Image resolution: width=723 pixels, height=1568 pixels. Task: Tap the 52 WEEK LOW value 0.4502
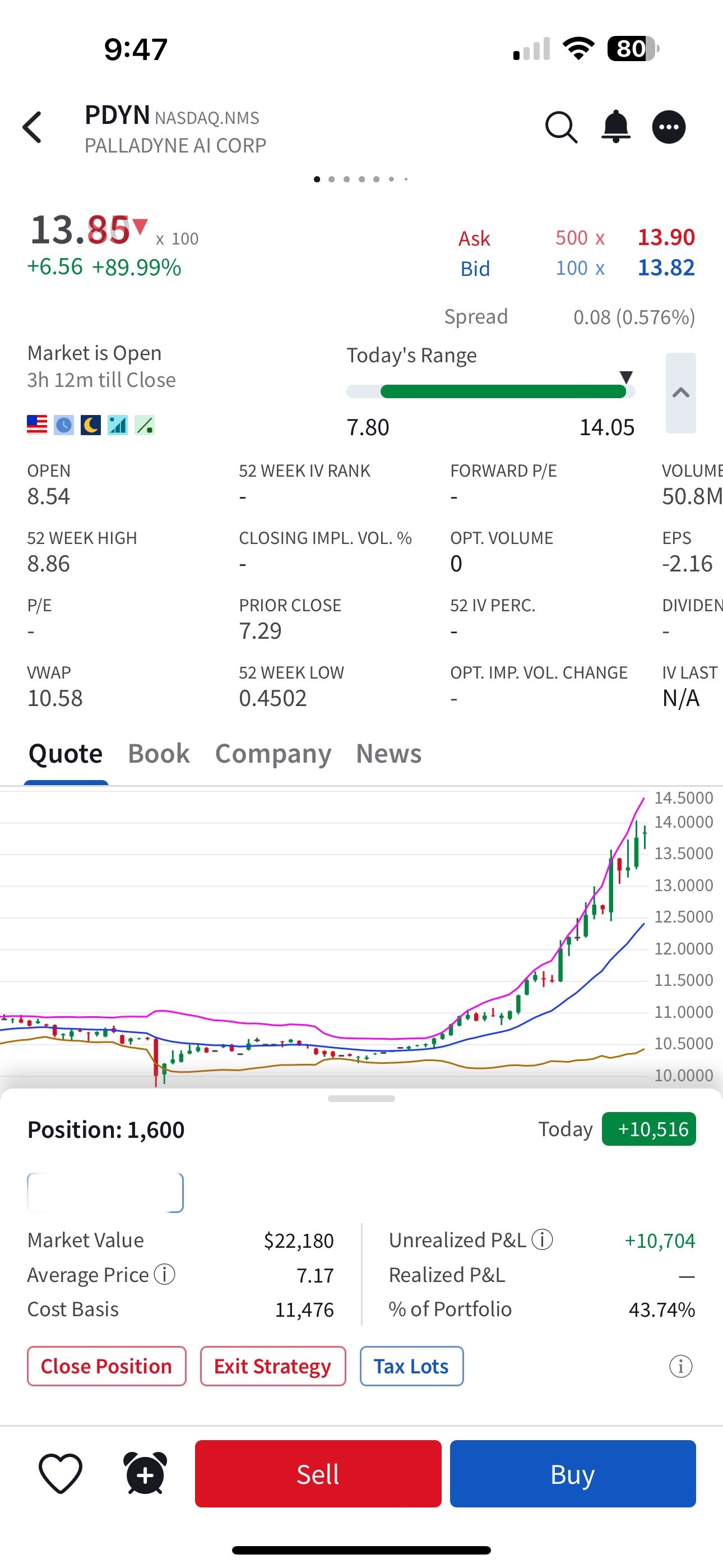pyautogui.click(x=272, y=698)
